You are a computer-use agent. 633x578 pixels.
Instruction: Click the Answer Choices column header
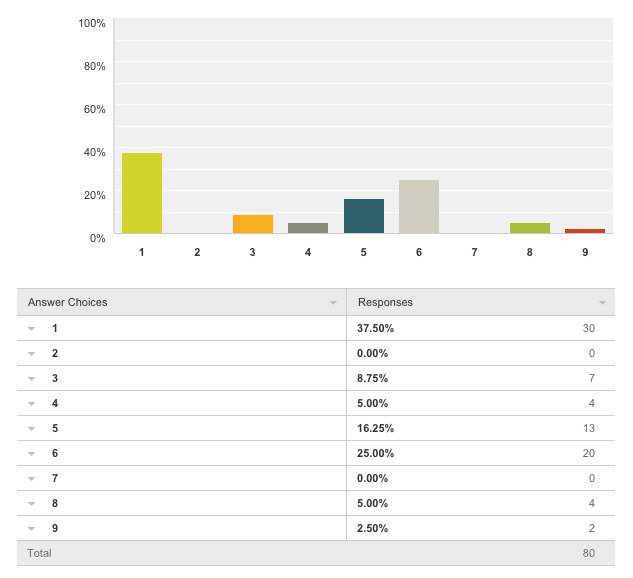click(x=68, y=302)
